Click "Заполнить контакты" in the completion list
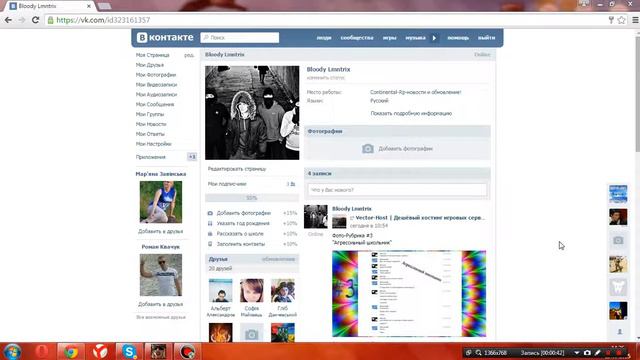Viewport: 640px width, 360px height. tap(241, 244)
